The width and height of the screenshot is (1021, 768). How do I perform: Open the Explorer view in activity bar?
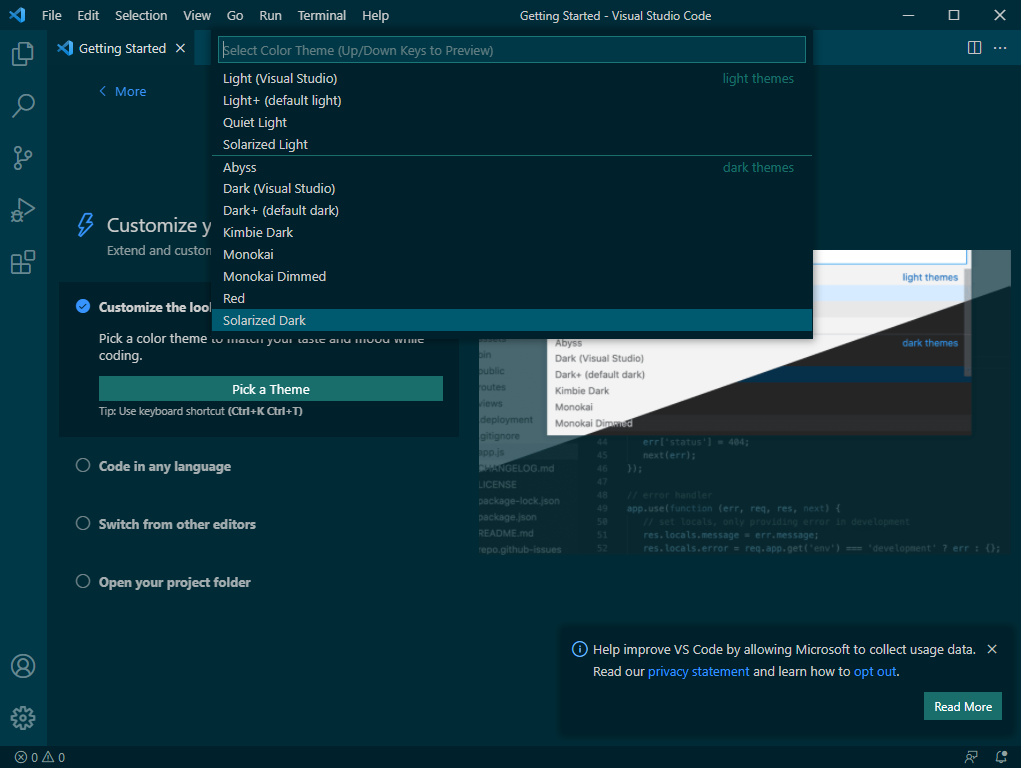click(23, 53)
